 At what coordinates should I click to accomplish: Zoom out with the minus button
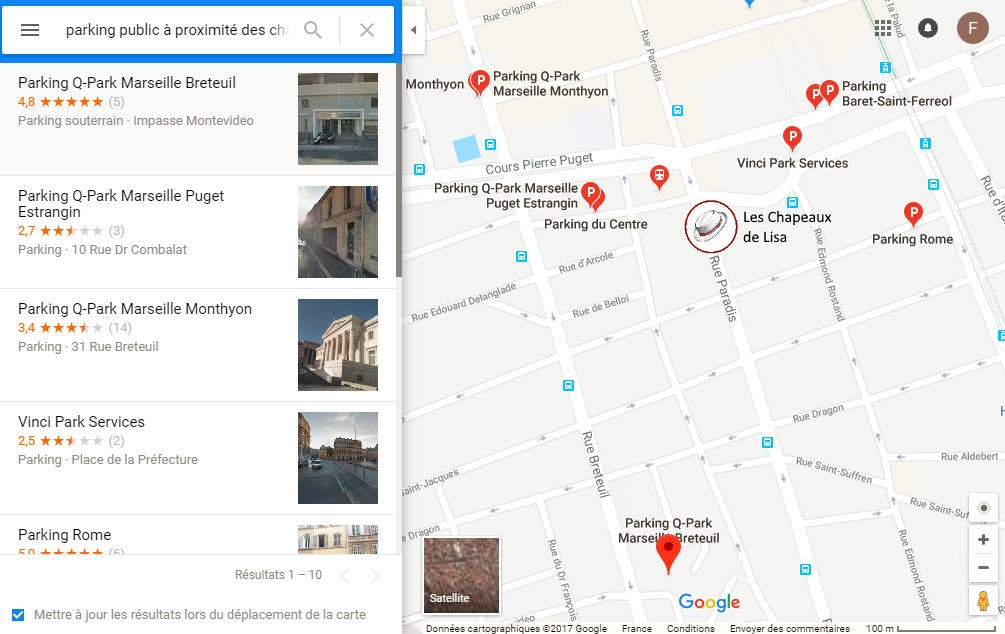coord(983,567)
